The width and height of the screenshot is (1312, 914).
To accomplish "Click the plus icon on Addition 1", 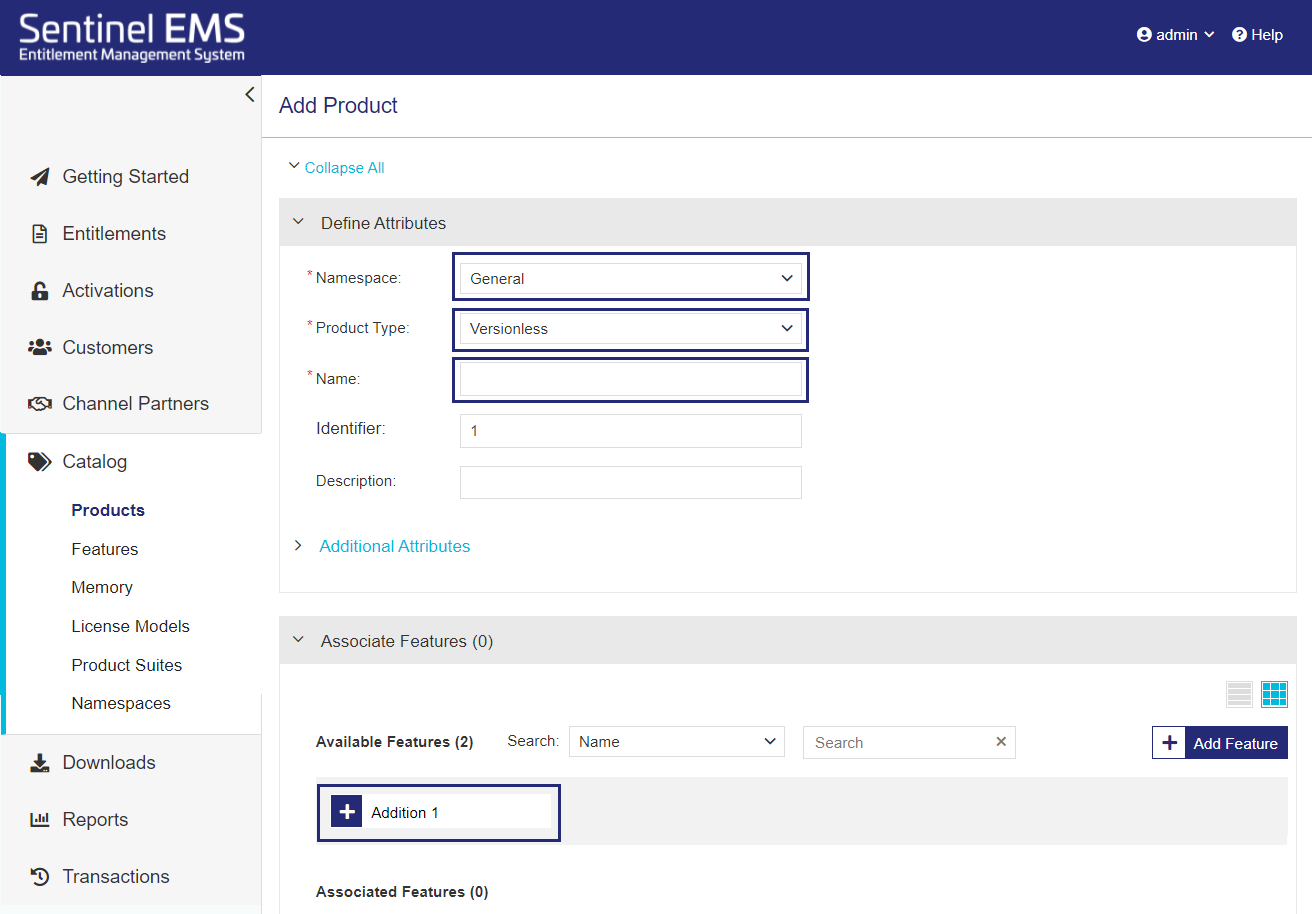I will [x=345, y=811].
